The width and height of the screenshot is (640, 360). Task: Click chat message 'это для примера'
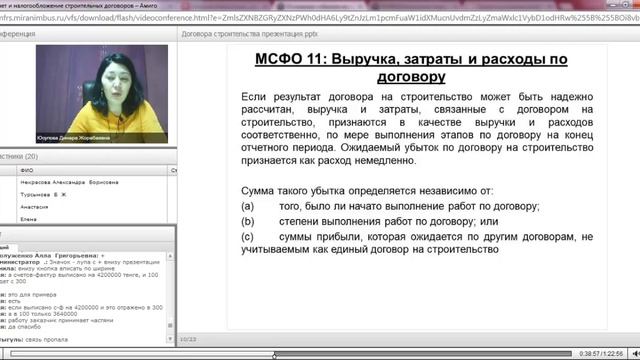[32, 295]
